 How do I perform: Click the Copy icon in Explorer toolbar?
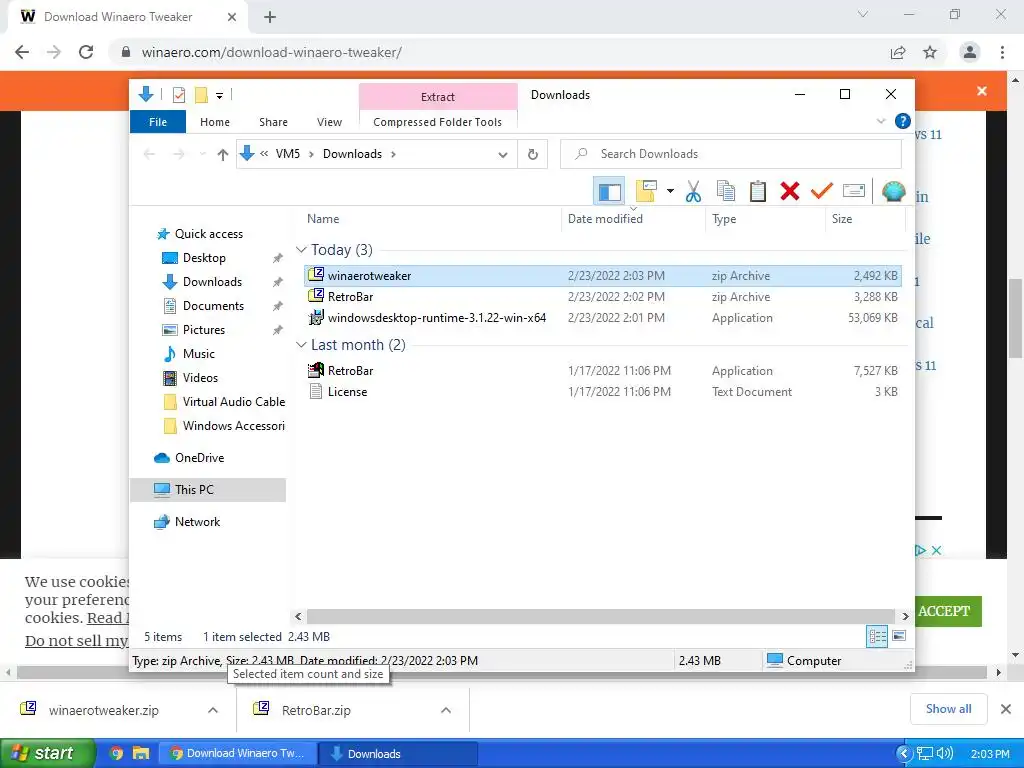click(726, 191)
